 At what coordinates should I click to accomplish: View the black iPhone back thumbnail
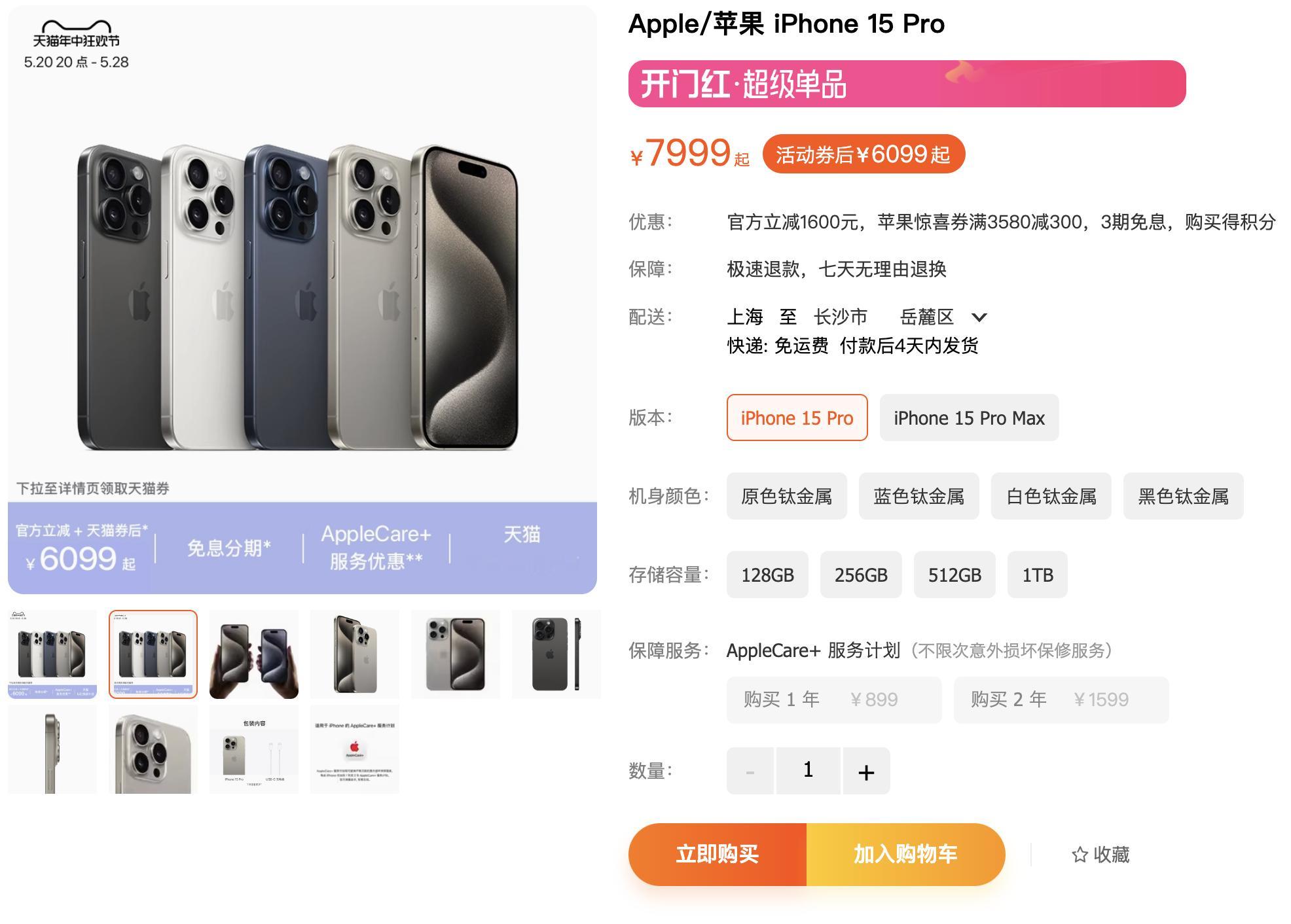[x=556, y=654]
